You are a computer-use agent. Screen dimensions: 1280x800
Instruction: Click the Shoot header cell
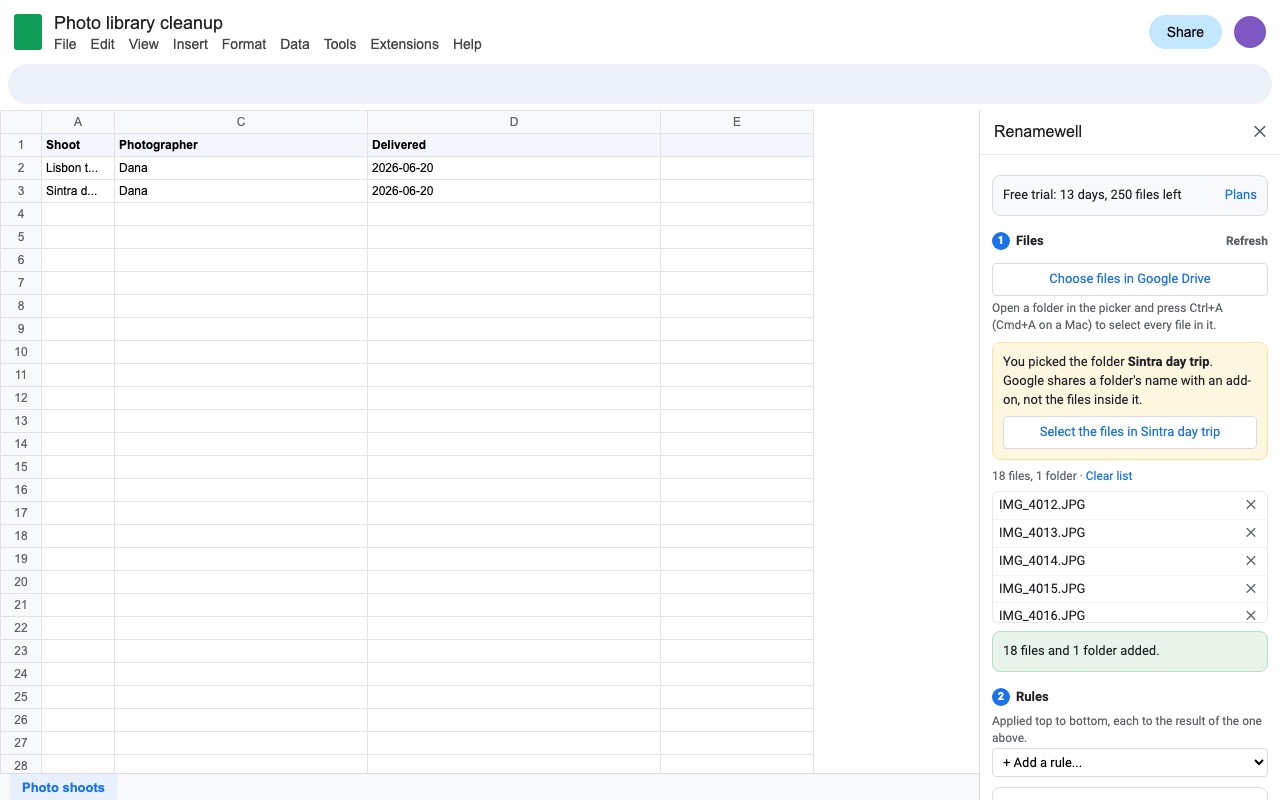point(78,145)
